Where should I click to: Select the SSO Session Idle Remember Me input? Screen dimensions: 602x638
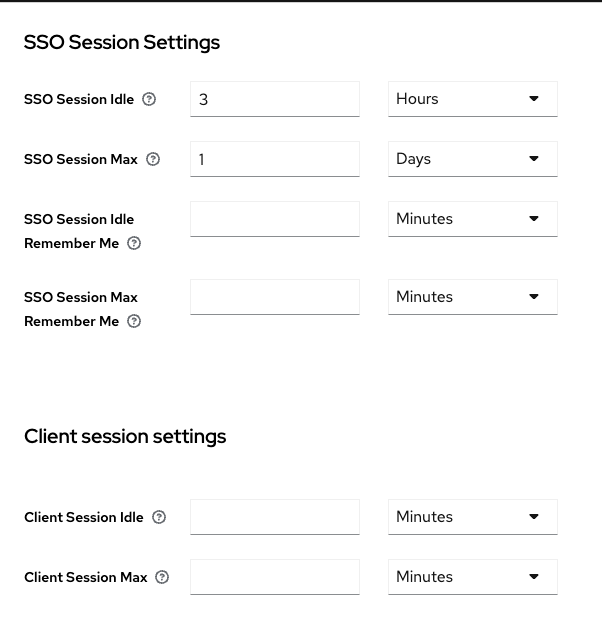(275, 219)
